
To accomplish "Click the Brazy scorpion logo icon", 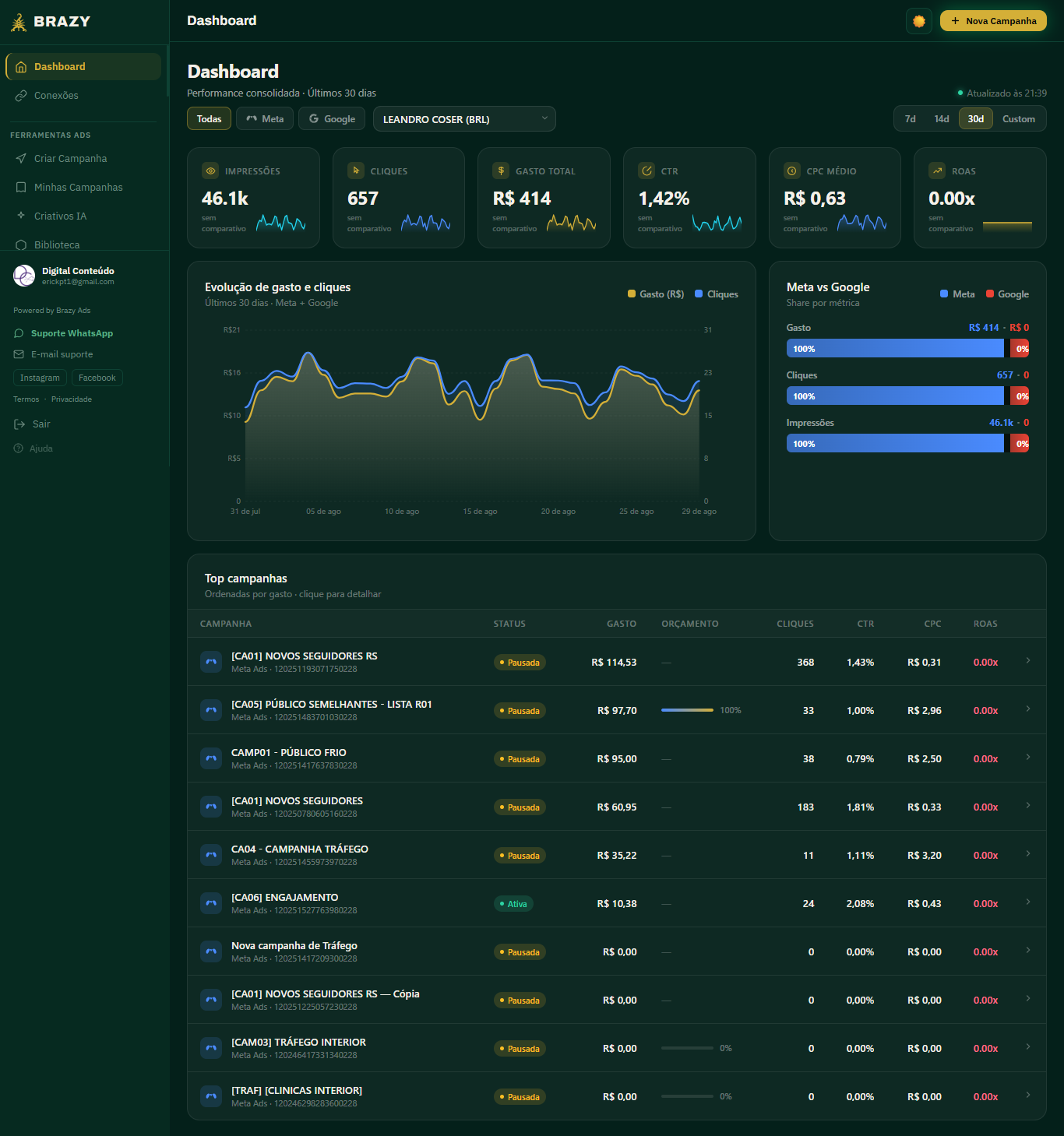I will (19, 22).
